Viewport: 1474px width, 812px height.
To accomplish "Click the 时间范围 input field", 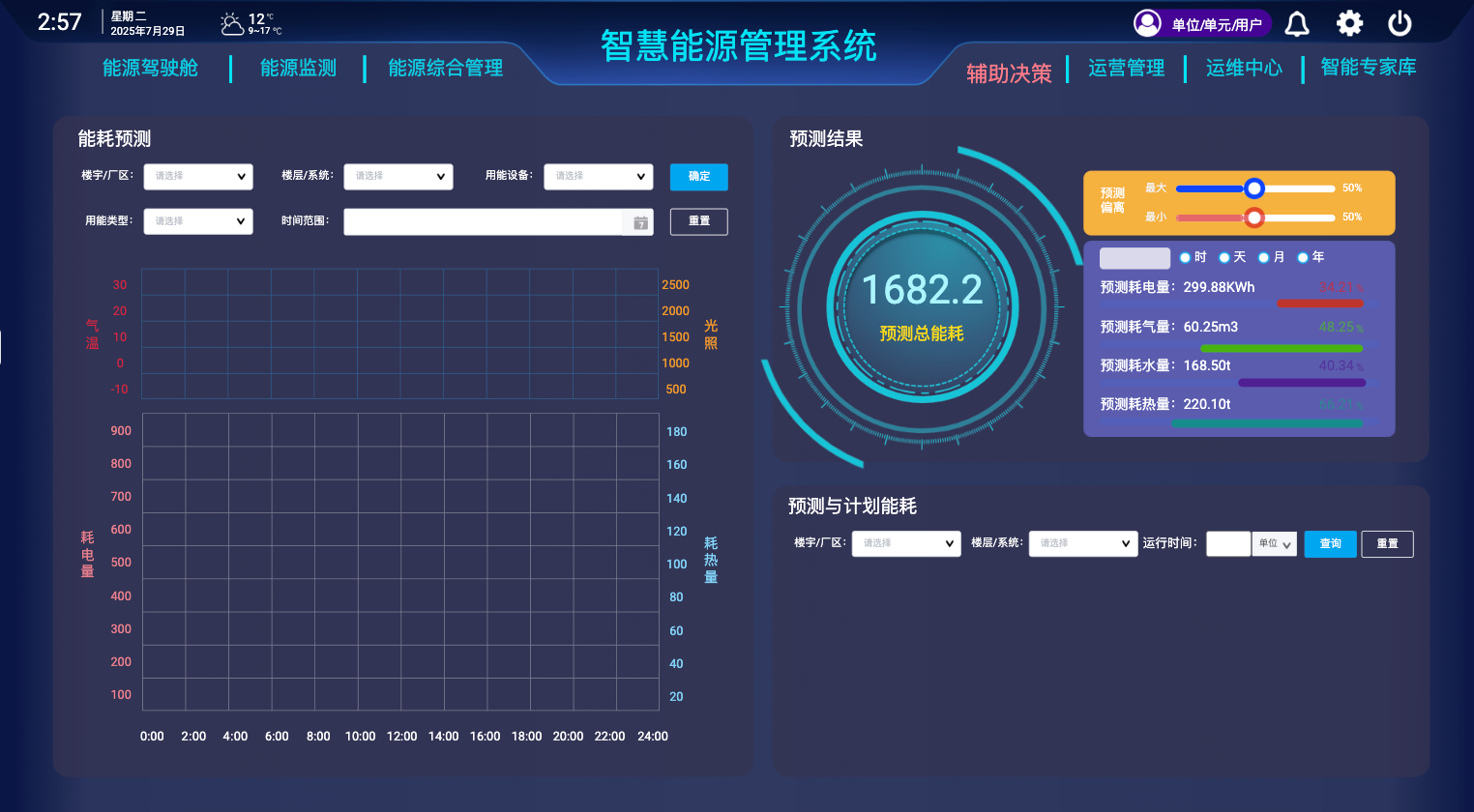I will click(498, 222).
